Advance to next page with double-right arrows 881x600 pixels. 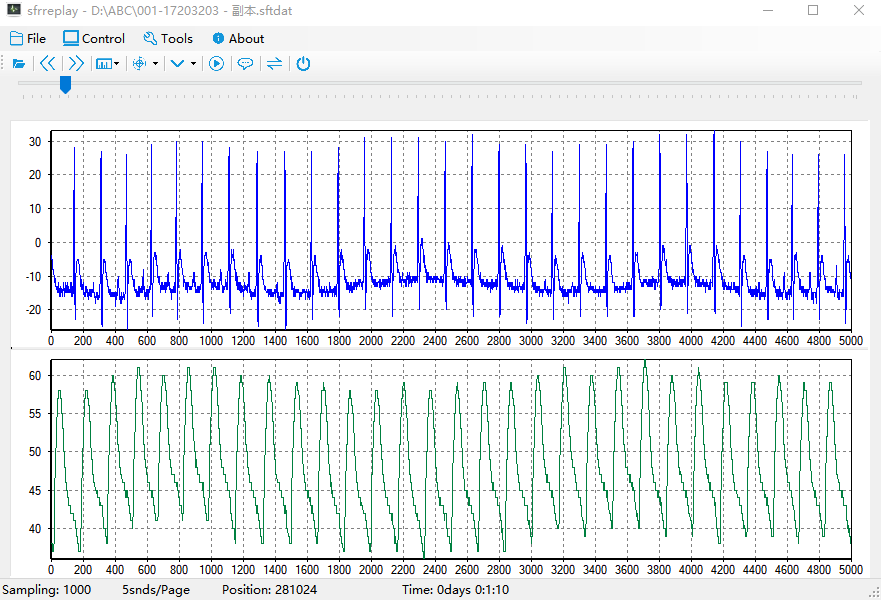click(76, 64)
